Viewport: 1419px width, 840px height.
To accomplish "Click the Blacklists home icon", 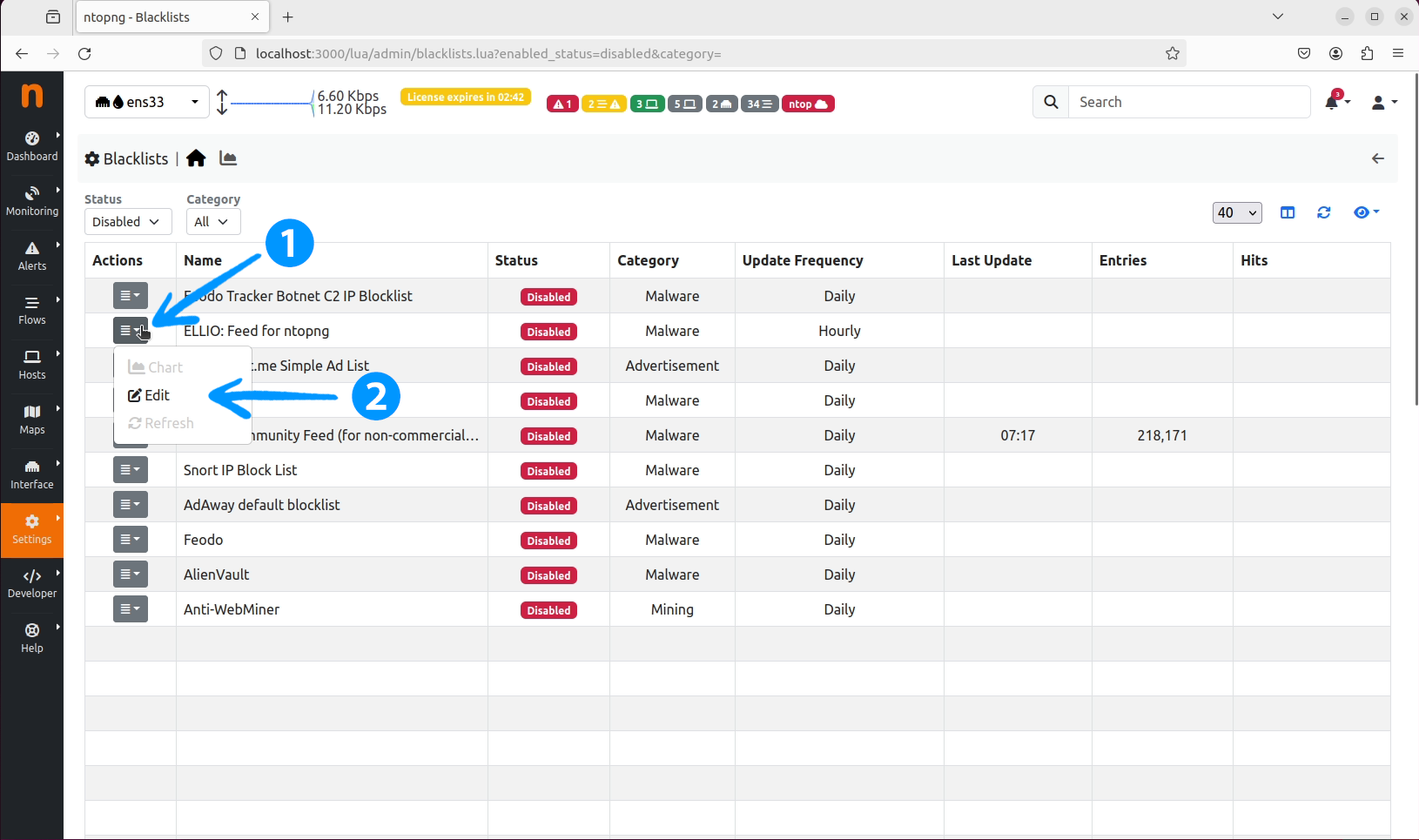I will click(x=196, y=158).
